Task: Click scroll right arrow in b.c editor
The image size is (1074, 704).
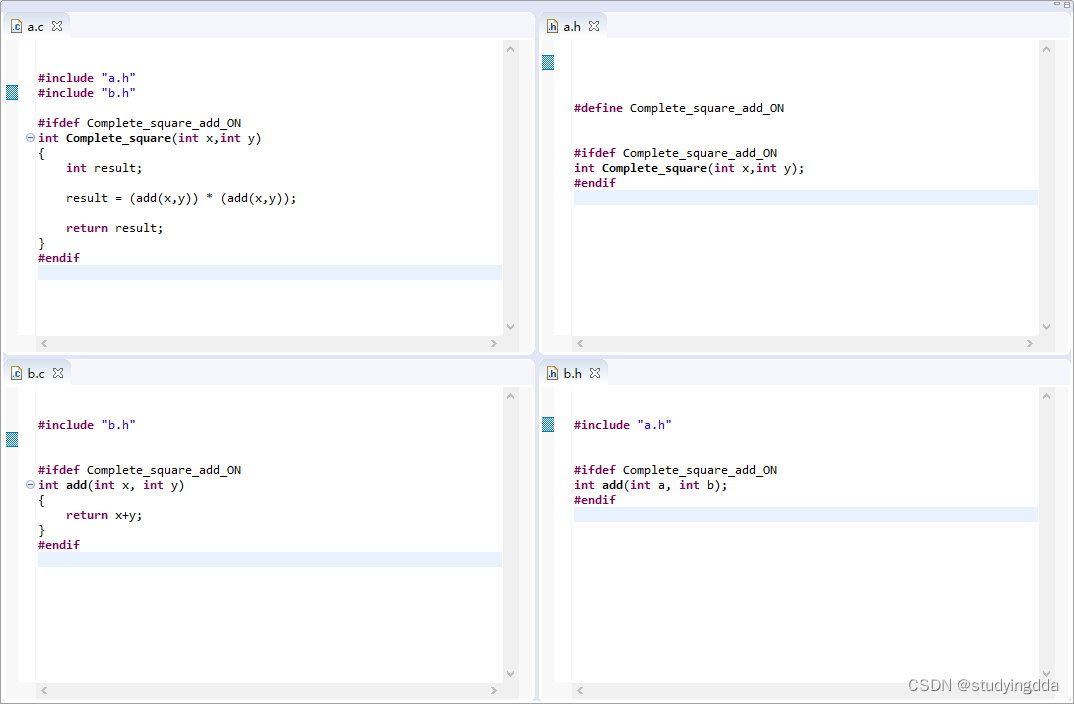Action: pos(494,691)
